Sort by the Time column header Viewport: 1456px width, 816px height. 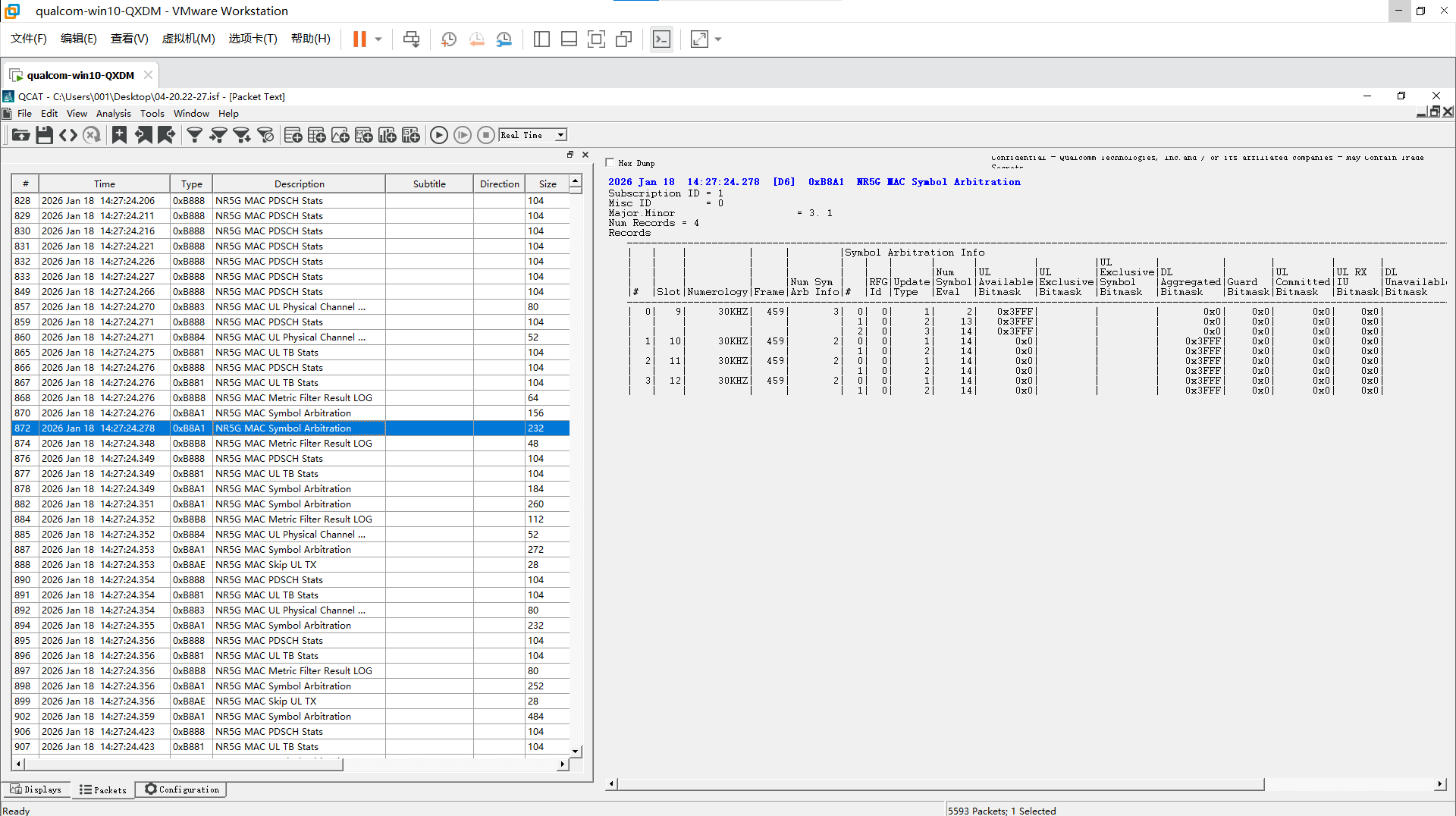click(x=105, y=184)
